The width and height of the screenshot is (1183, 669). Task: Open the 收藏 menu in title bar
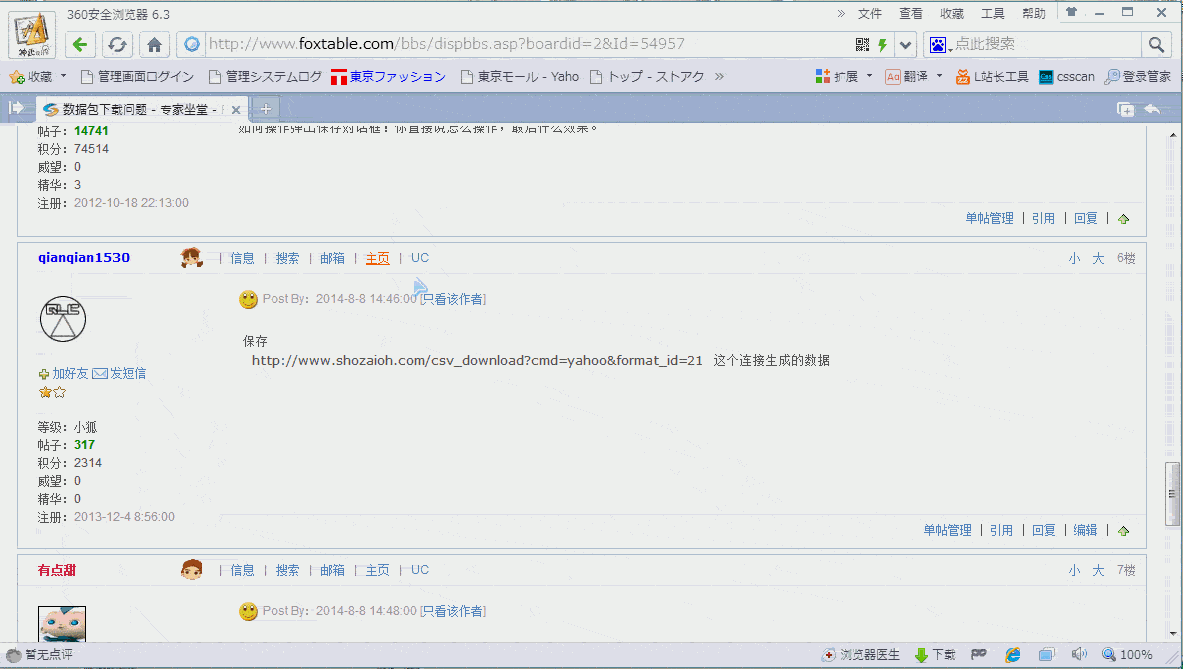pyautogui.click(x=951, y=14)
